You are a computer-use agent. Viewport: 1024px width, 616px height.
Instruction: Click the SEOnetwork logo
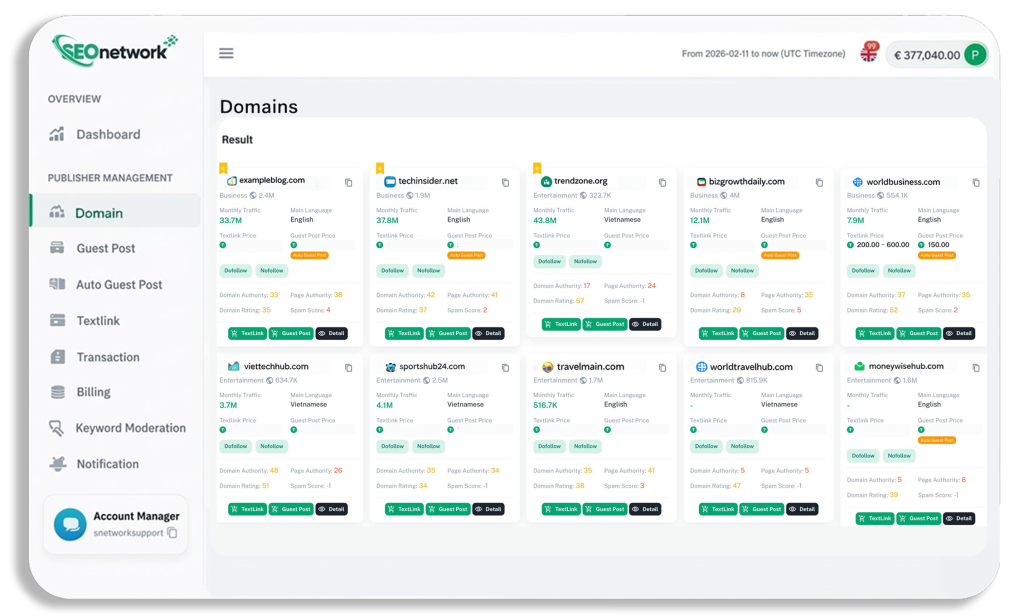(115, 49)
